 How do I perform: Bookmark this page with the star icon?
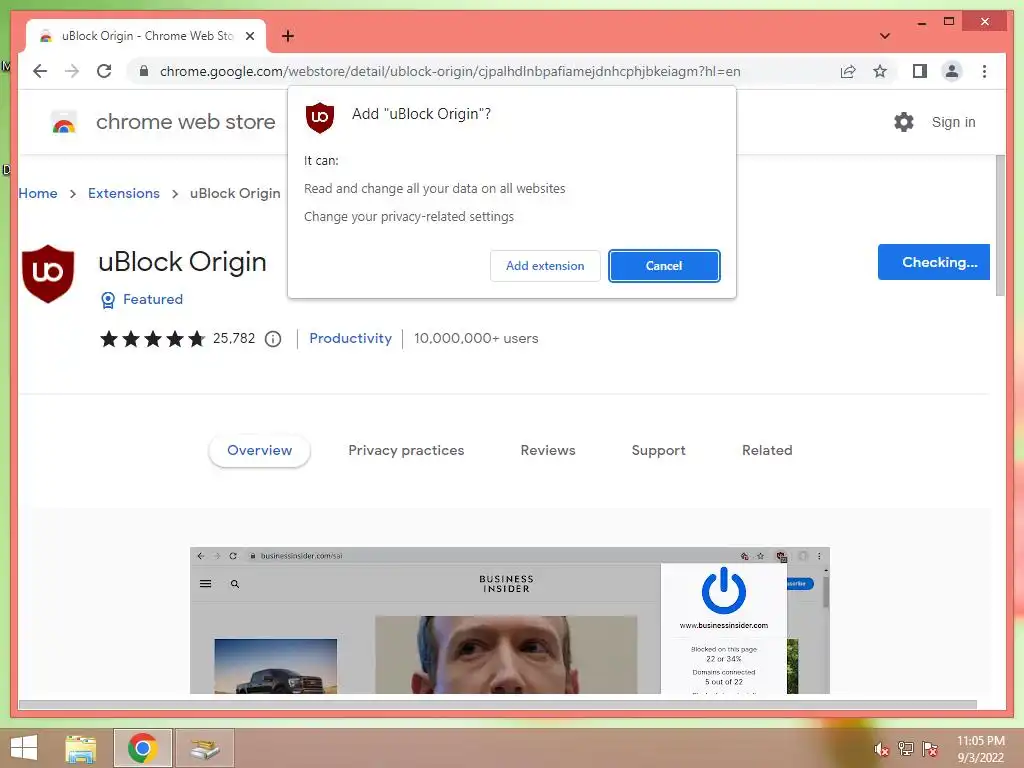[x=880, y=71]
